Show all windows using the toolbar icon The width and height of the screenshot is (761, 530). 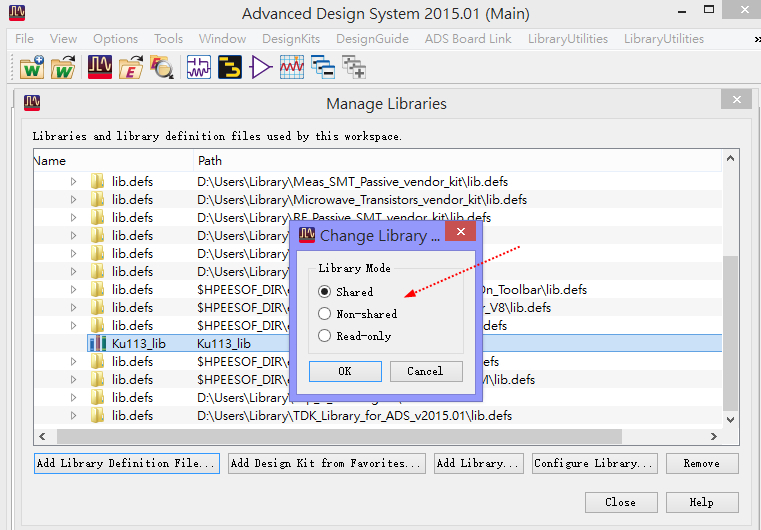point(354,67)
